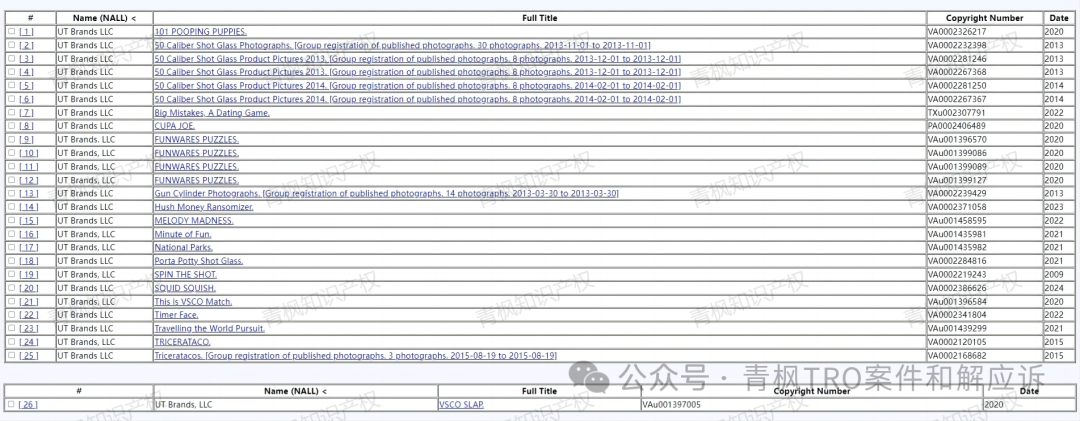This screenshot has height=421, width=1080.
Task: Select copyright number VA0002326217
Action: click(957, 32)
